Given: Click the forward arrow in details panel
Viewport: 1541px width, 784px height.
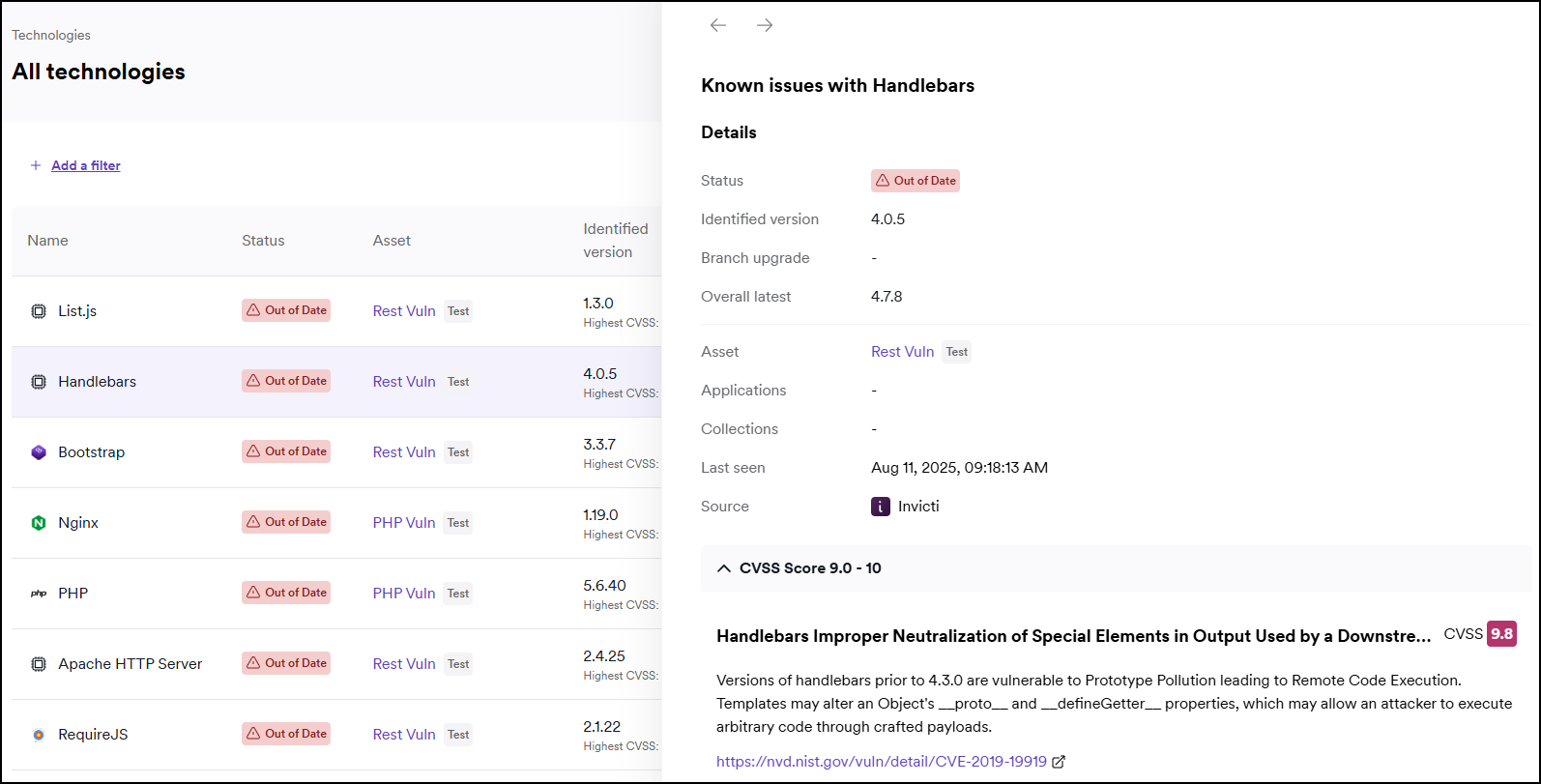Looking at the screenshot, I should [x=764, y=25].
